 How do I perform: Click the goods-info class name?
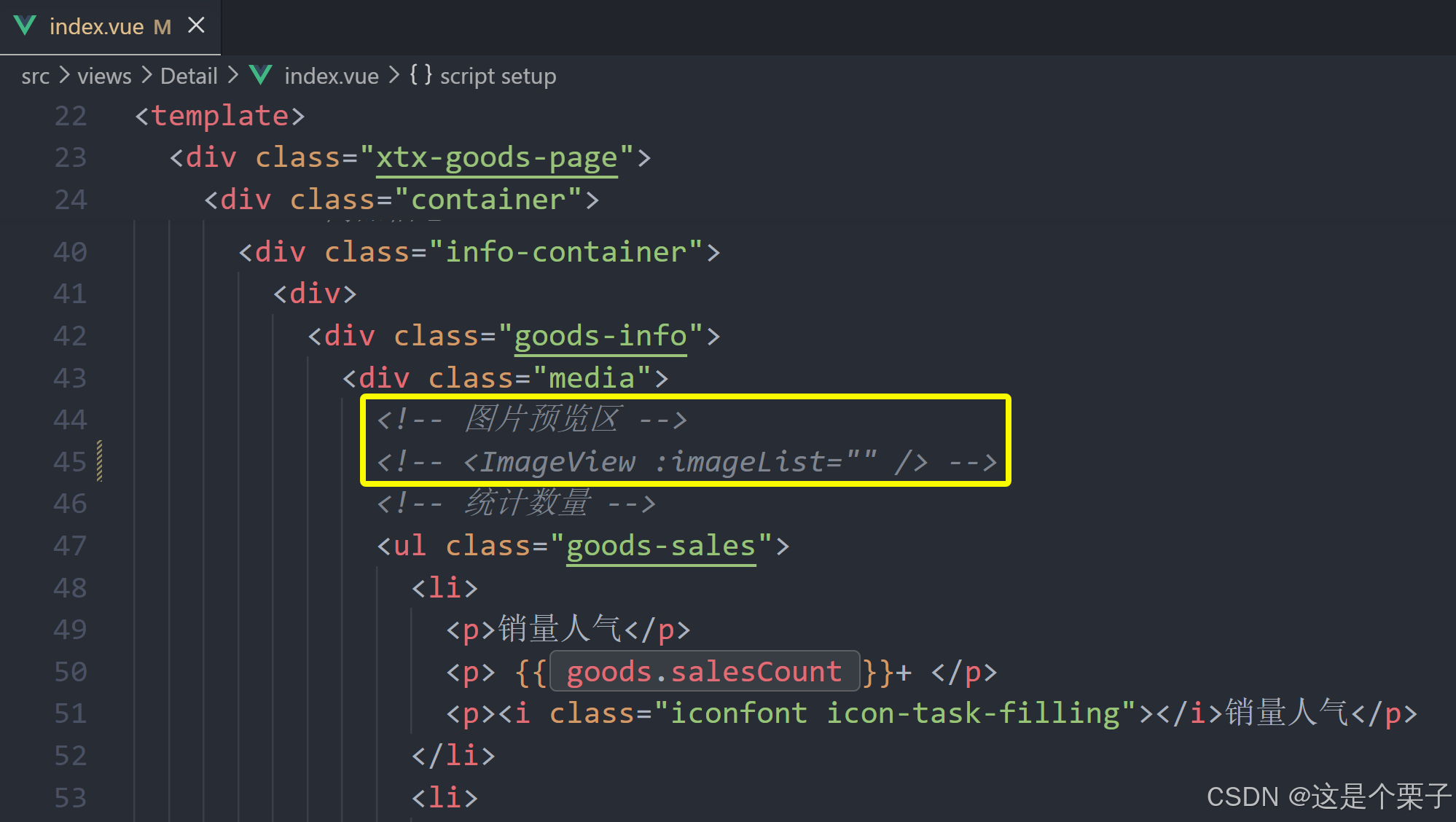point(600,336)
